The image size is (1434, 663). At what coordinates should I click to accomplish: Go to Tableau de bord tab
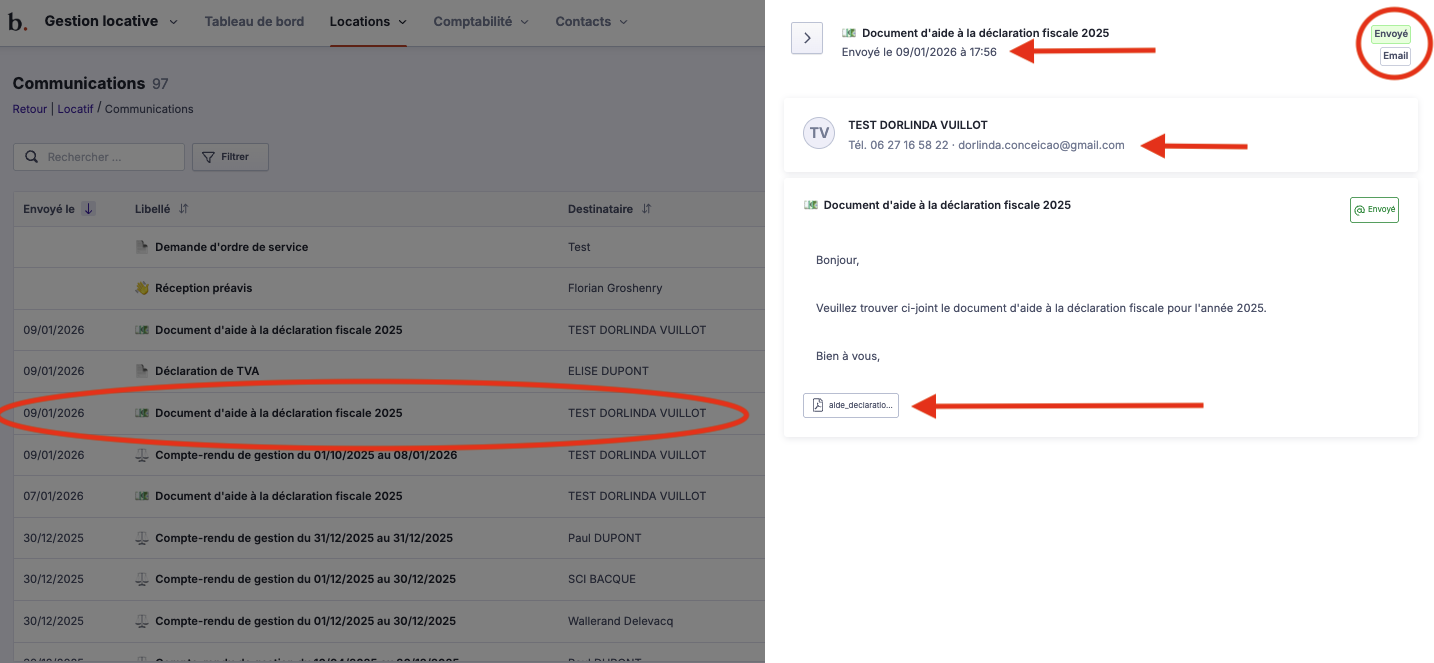[254, 21]
